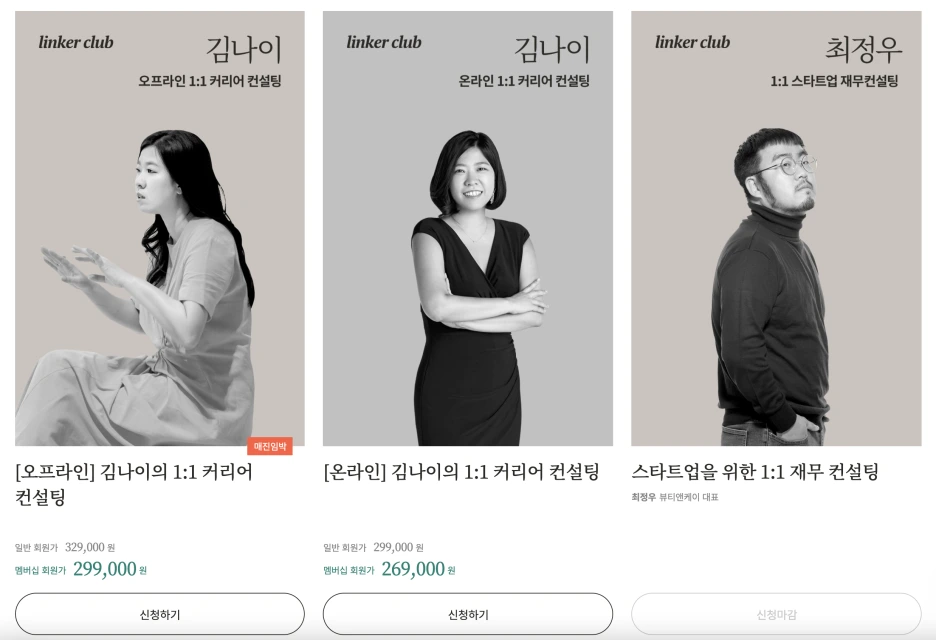The image size is (936, 640).
Task: Open title 스타트업을 위한 1:1 재무 컨설팅
Action: click(x=755, y=472)
